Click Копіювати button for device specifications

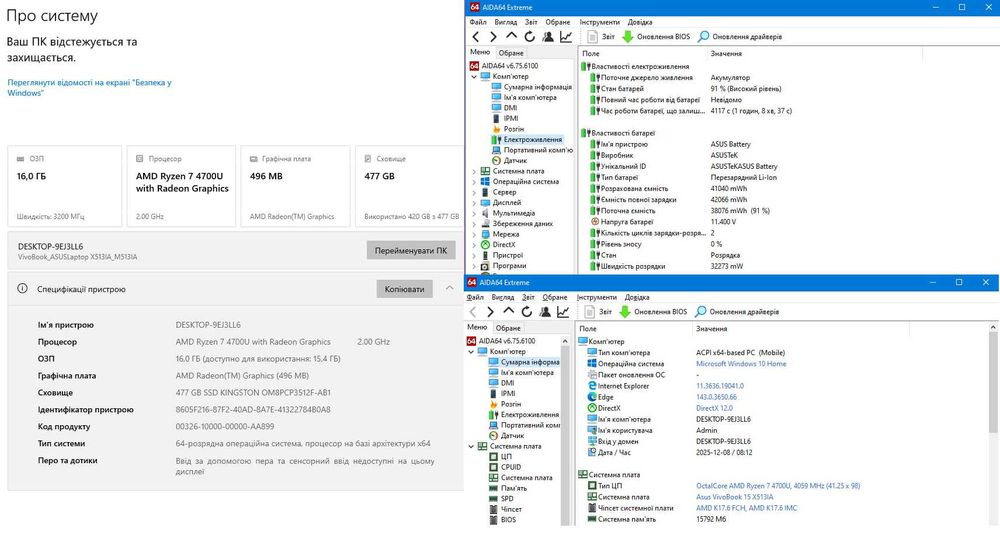pos(404,289)
